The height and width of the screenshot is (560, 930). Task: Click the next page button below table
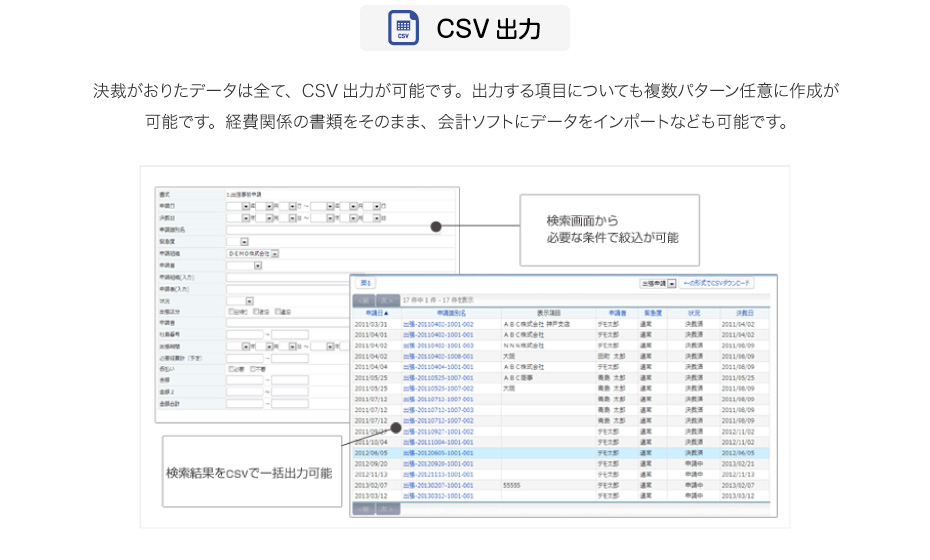pyautogui.click(x=389, y=508)
